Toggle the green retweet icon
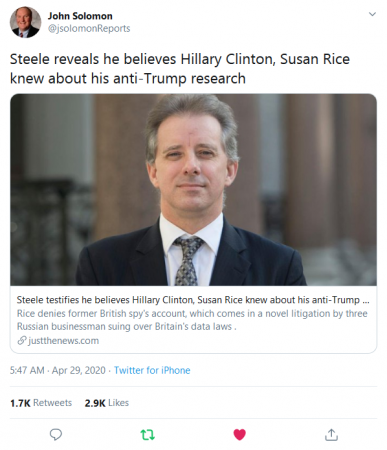This screenshot has width=387, height=450. click(x=147, y=435)
